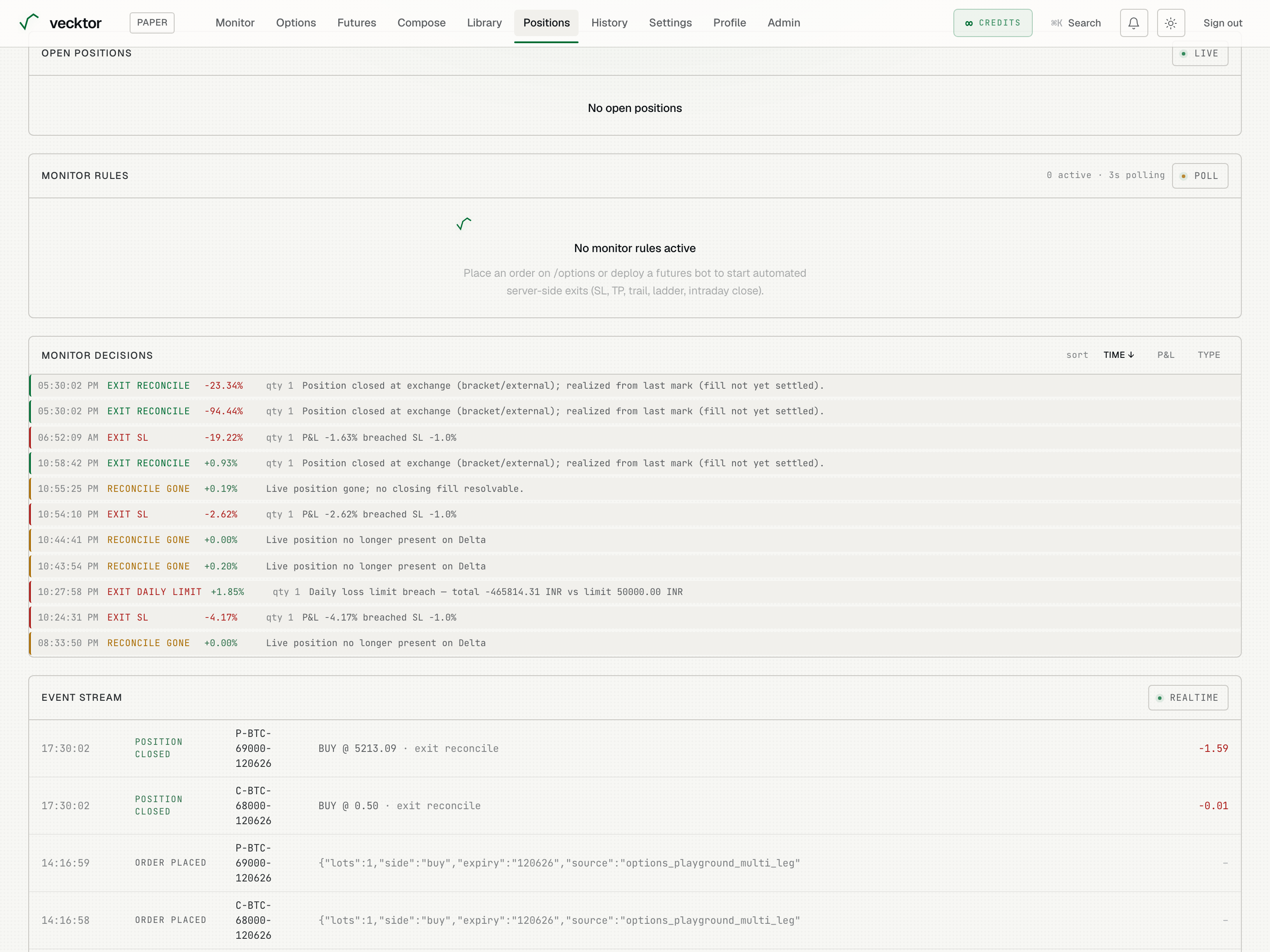The height and width of the screenshot is (952, 1270).
Task: Open the Options tab
Action: (296, 23)
